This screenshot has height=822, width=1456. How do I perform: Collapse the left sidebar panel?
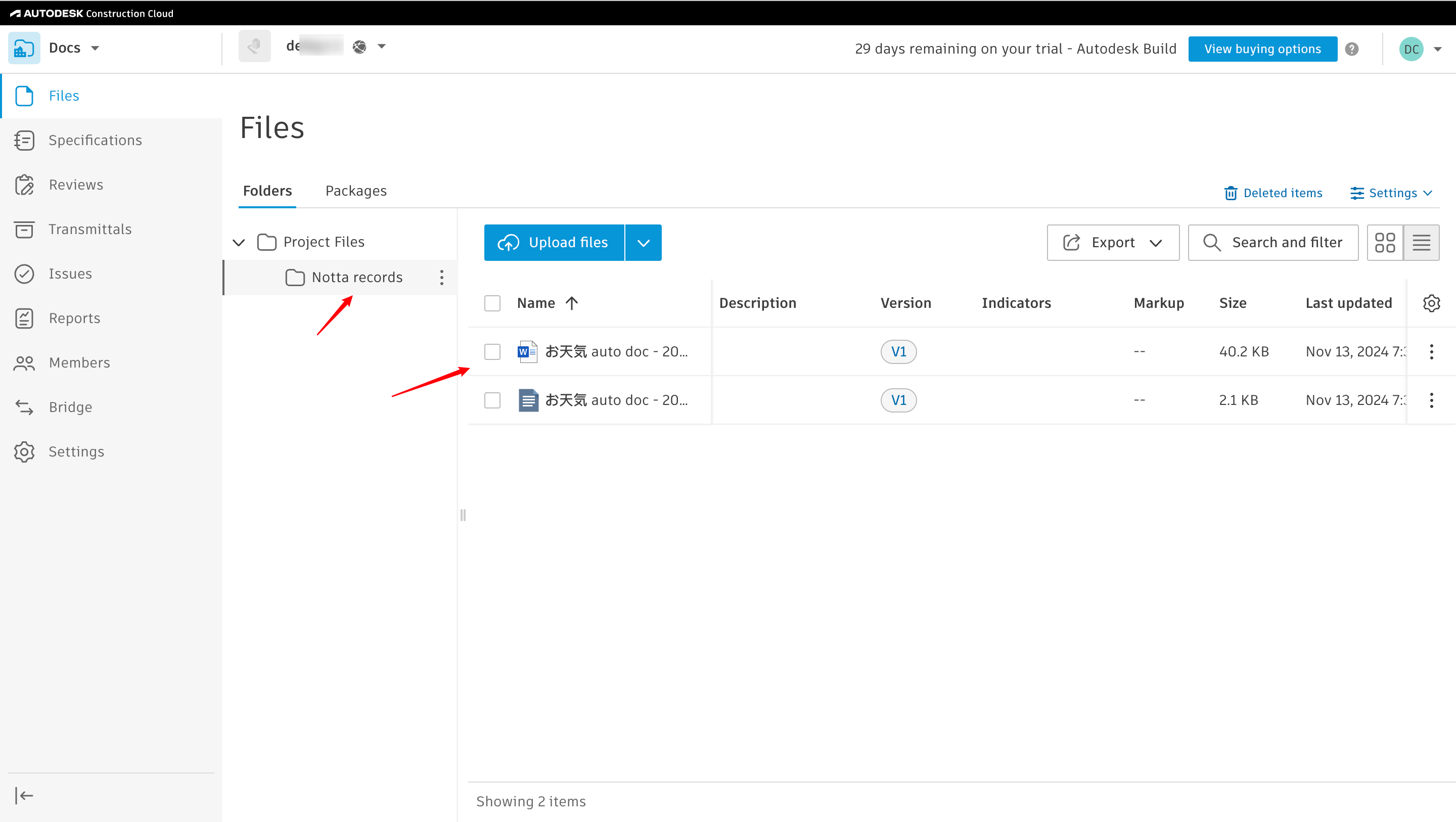24,795
